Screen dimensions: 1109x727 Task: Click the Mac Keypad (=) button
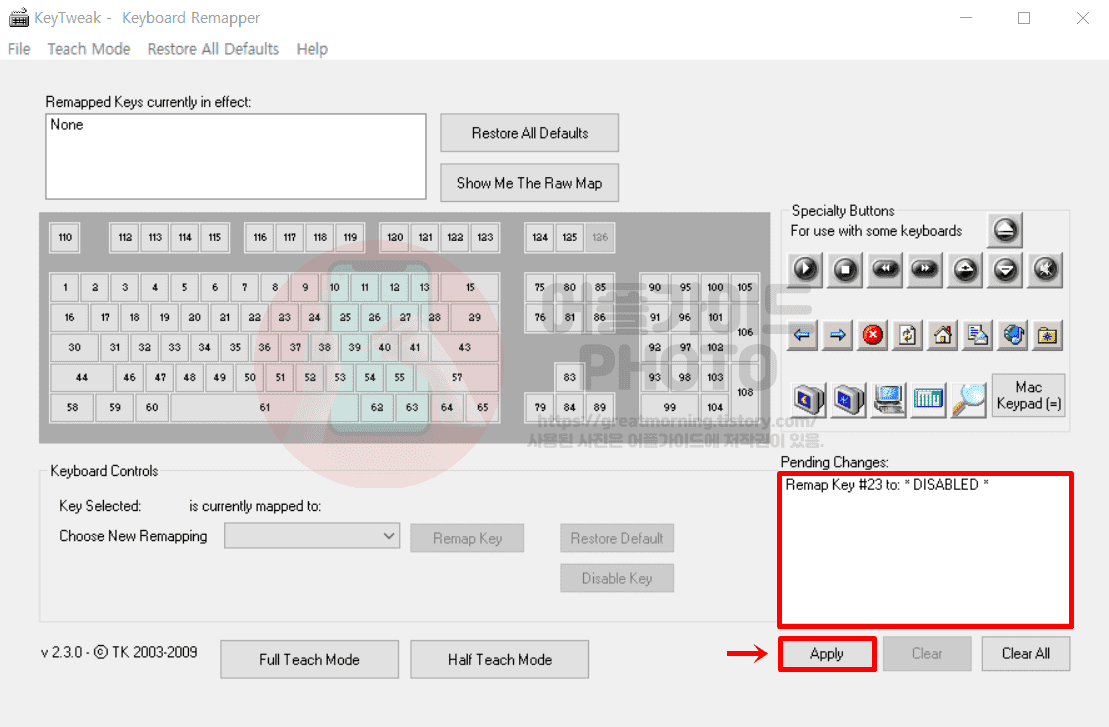(x=1028, y=395)
